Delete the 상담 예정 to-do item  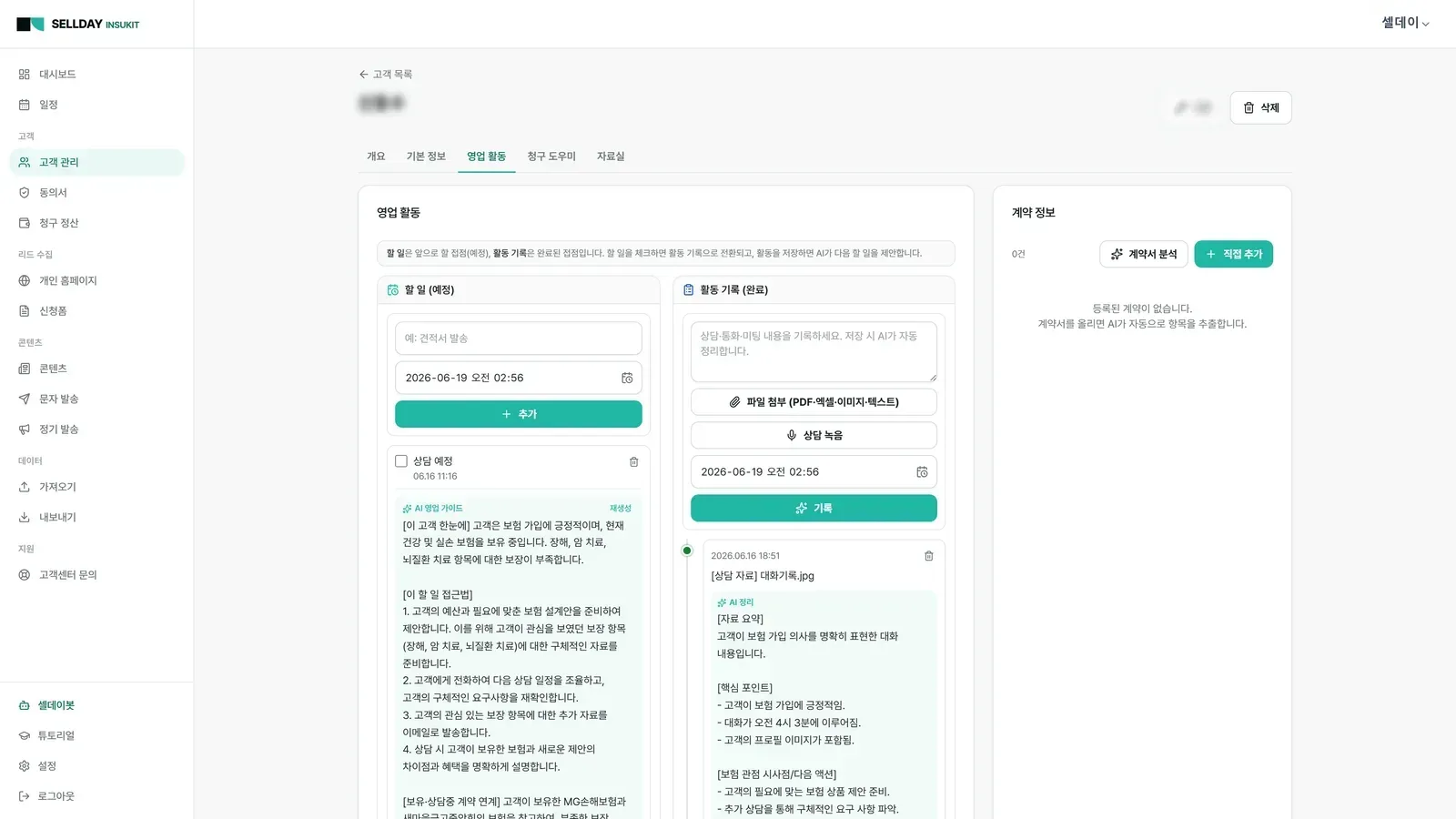[x=634, y=462]
